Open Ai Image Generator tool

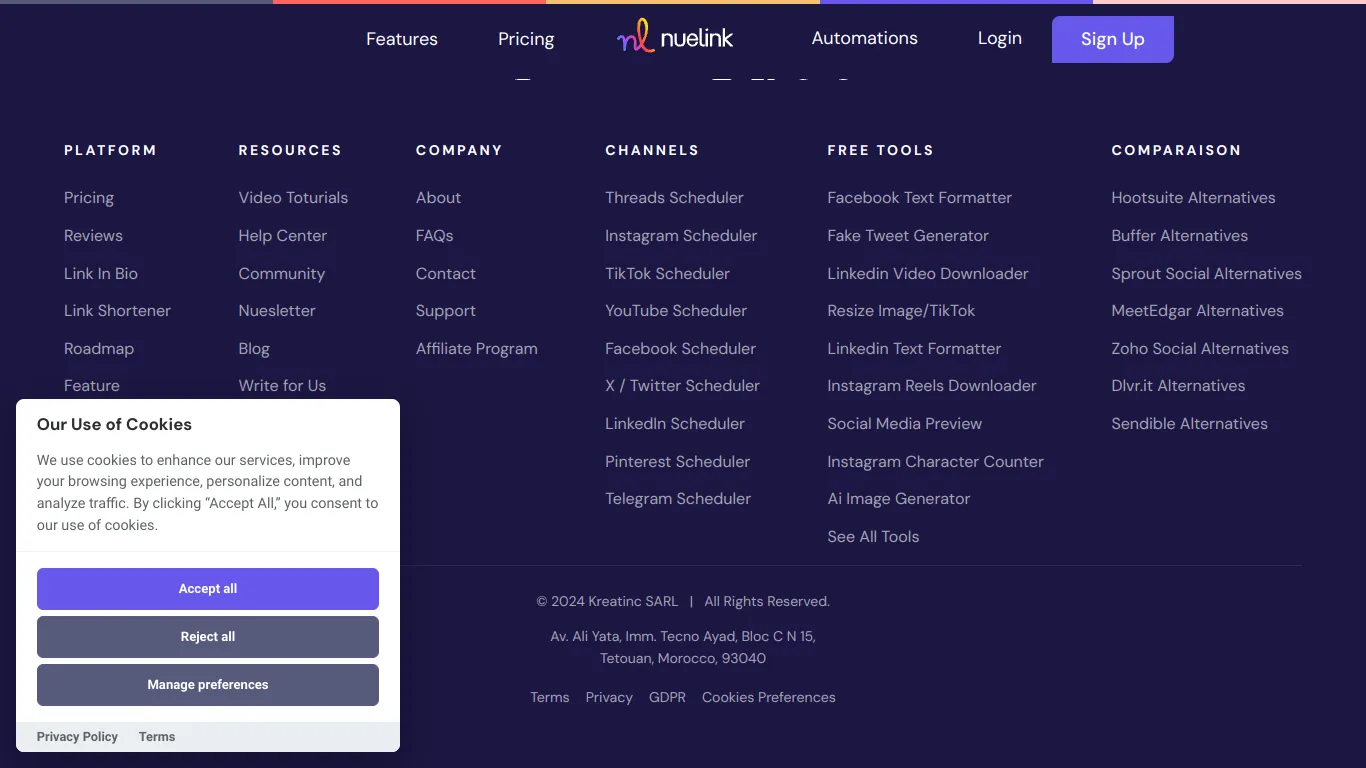pos(899,499)
